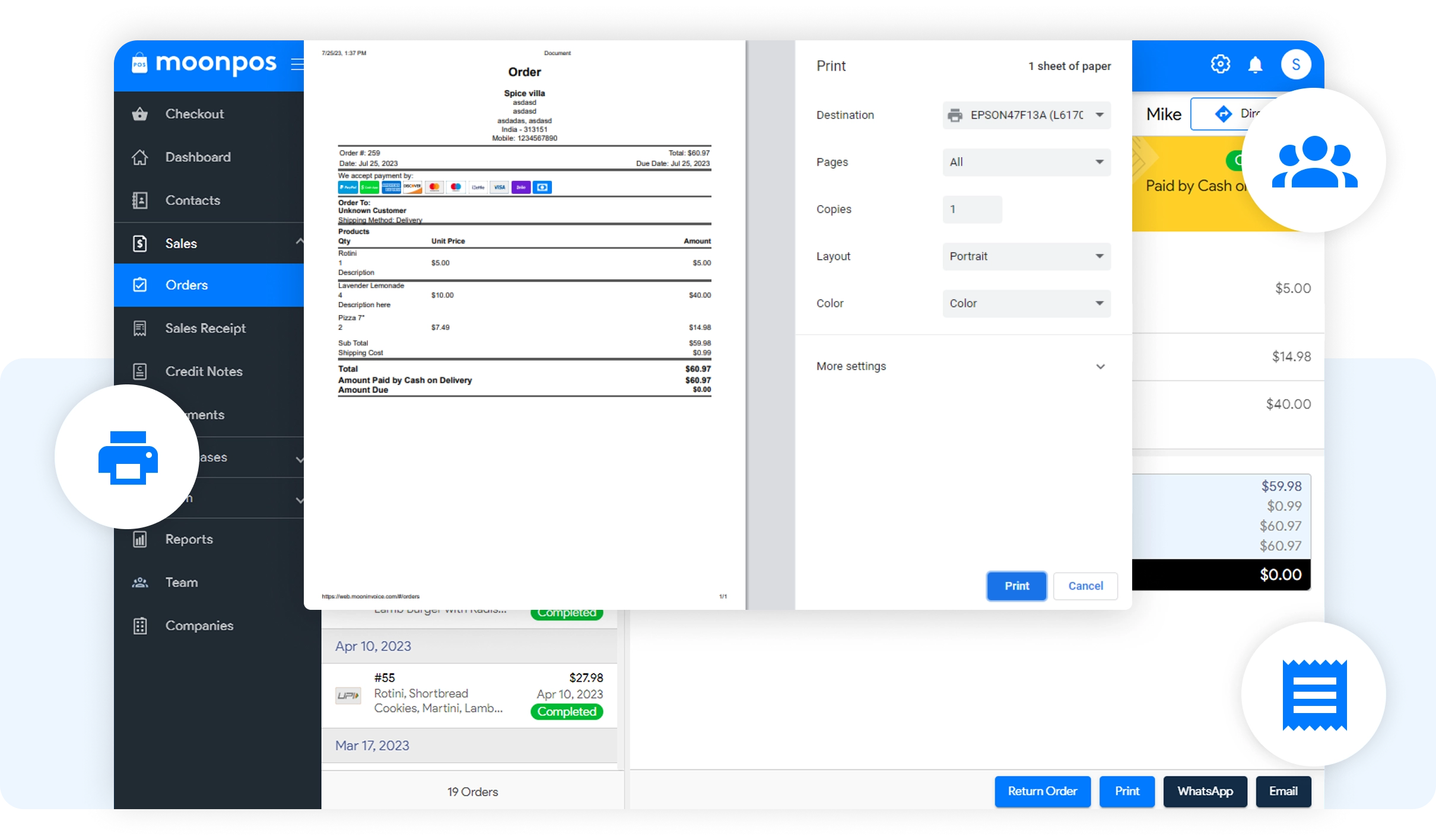Click the Reports chart icon
1436x840 pixels.
click(140, 539)
